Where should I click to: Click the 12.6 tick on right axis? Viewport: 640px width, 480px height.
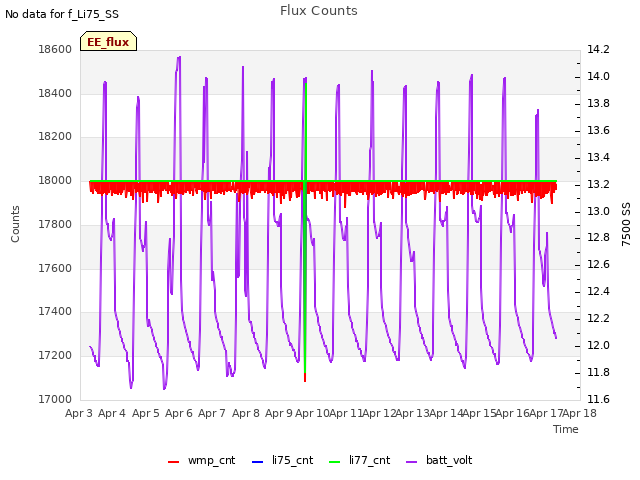[598, 264]
